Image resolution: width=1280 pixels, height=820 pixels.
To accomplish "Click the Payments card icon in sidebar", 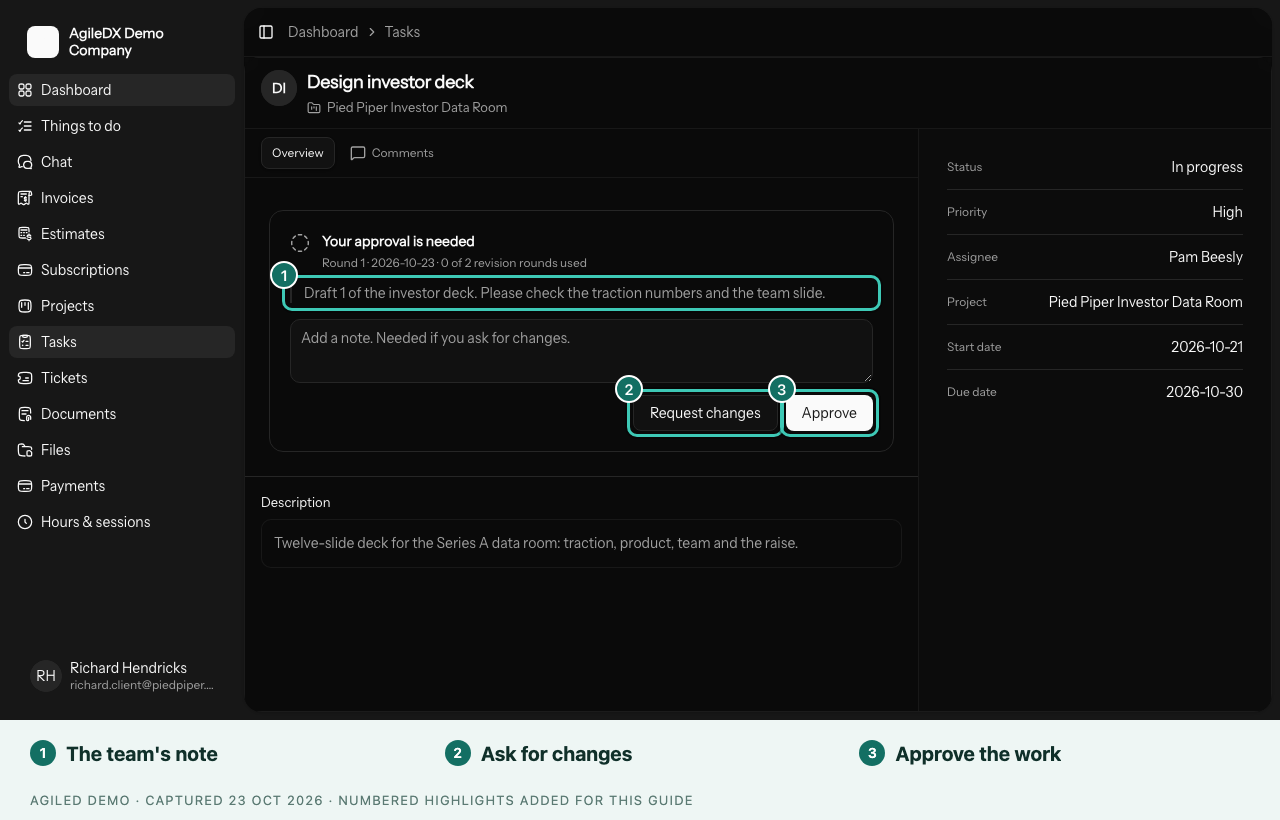I will tap(25, 486).
